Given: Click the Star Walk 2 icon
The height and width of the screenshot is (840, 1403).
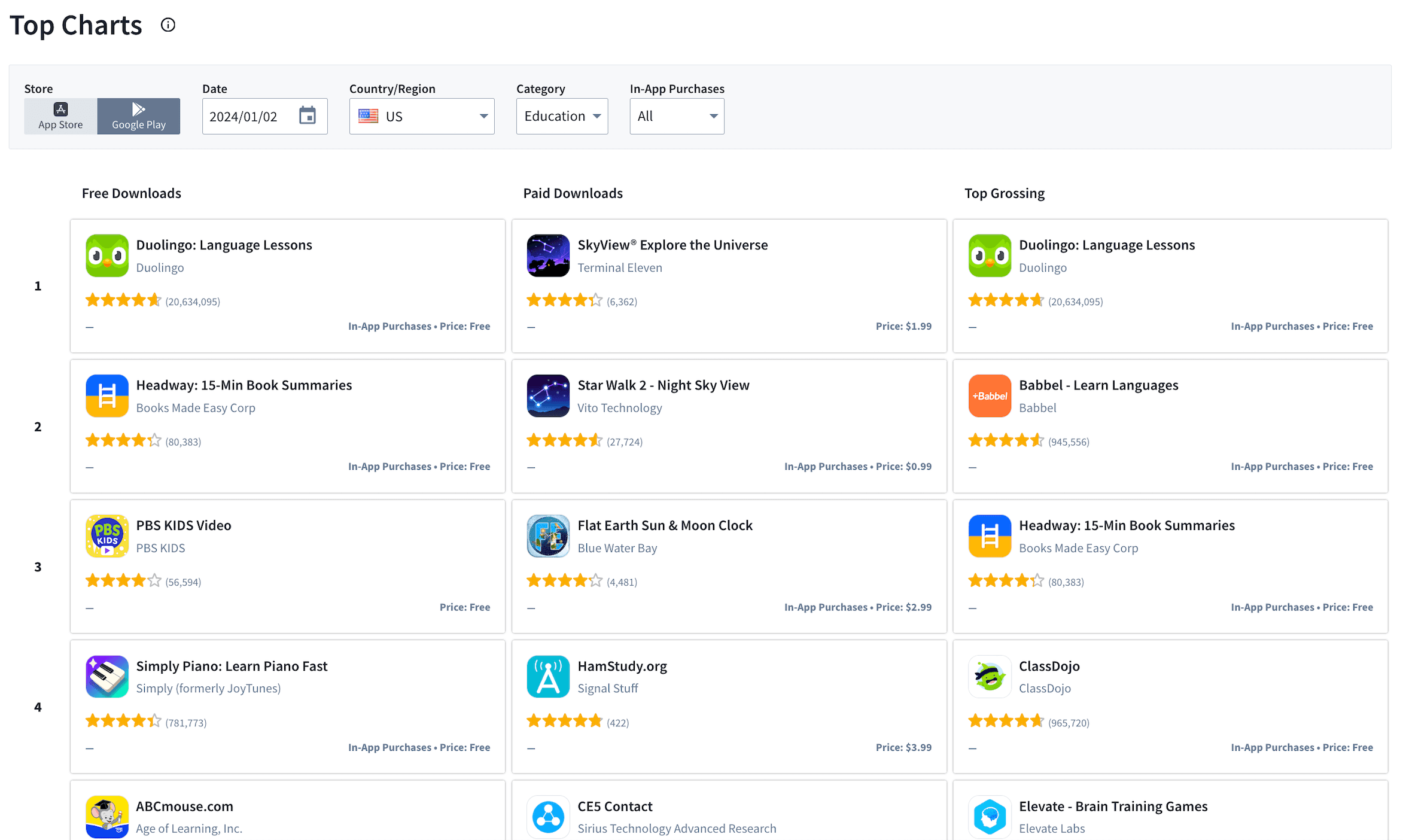Looking at the screenshot, I should click(x=547, y=395).
